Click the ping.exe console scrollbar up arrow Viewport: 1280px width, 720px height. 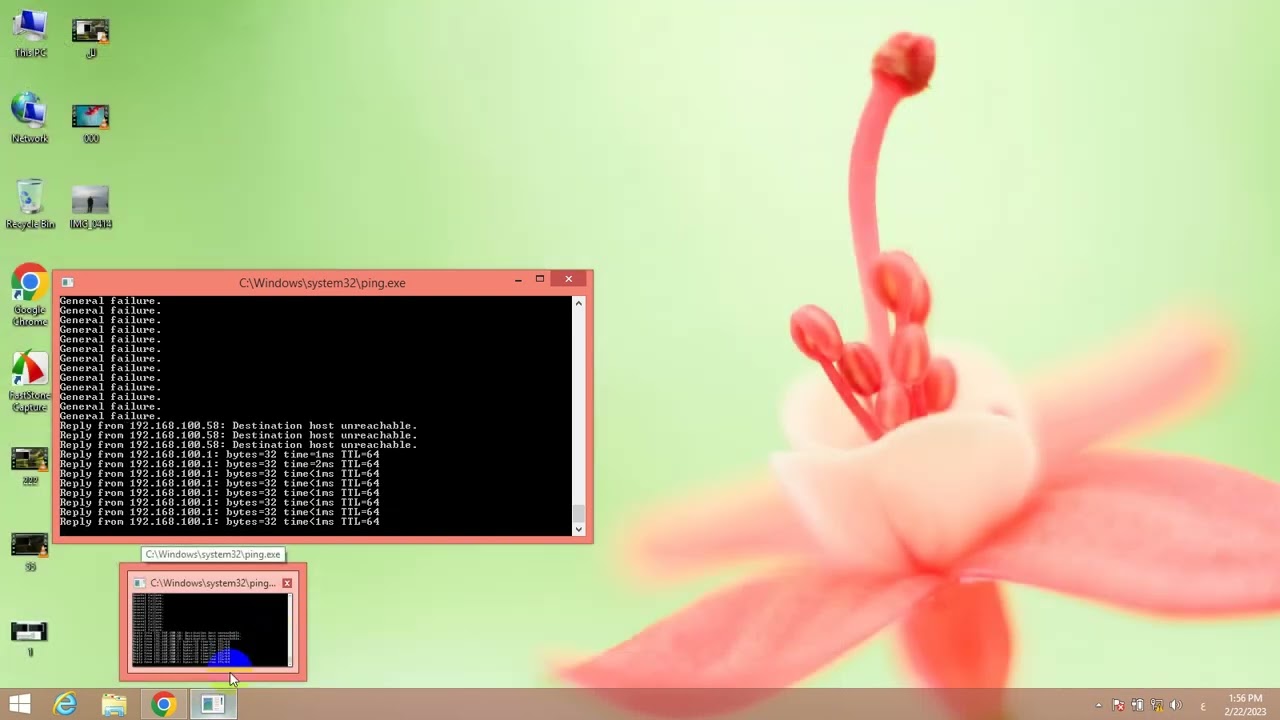tap(578, 302)
